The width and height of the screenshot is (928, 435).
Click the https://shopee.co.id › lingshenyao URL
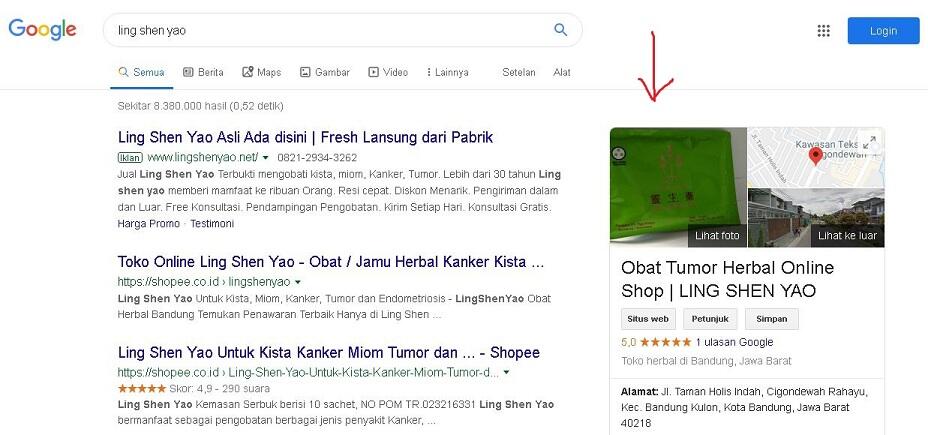point(204,282)
